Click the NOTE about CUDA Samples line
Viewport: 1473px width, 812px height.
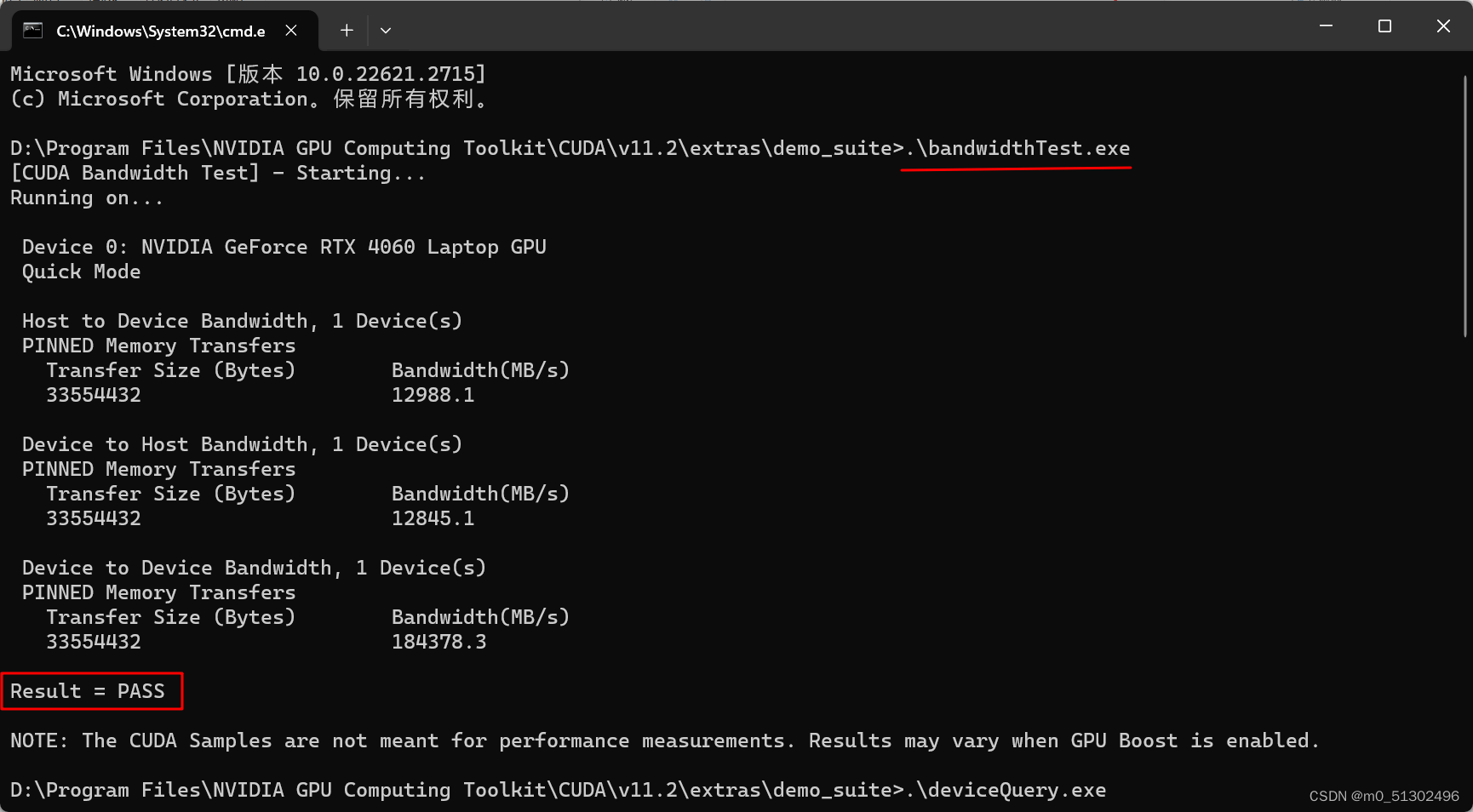click(x=664, y=740)
